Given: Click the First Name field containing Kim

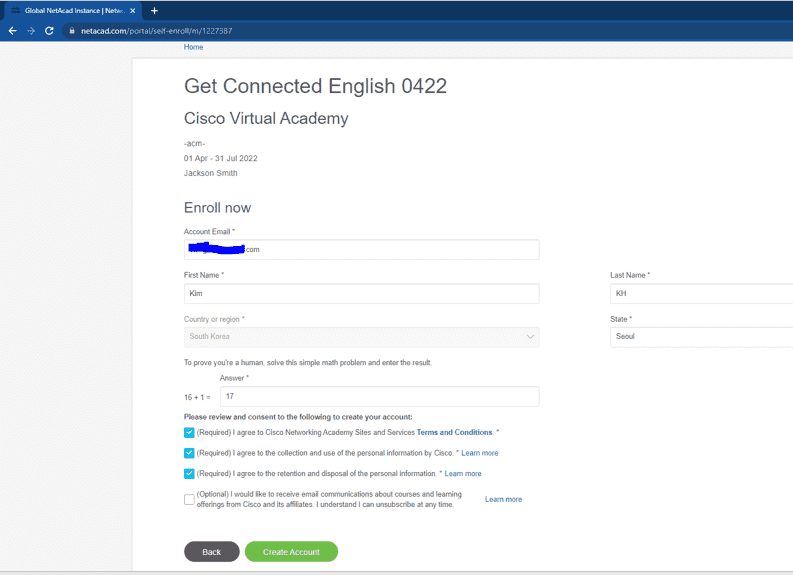Looking at the screenshot, I should [362, 294].
